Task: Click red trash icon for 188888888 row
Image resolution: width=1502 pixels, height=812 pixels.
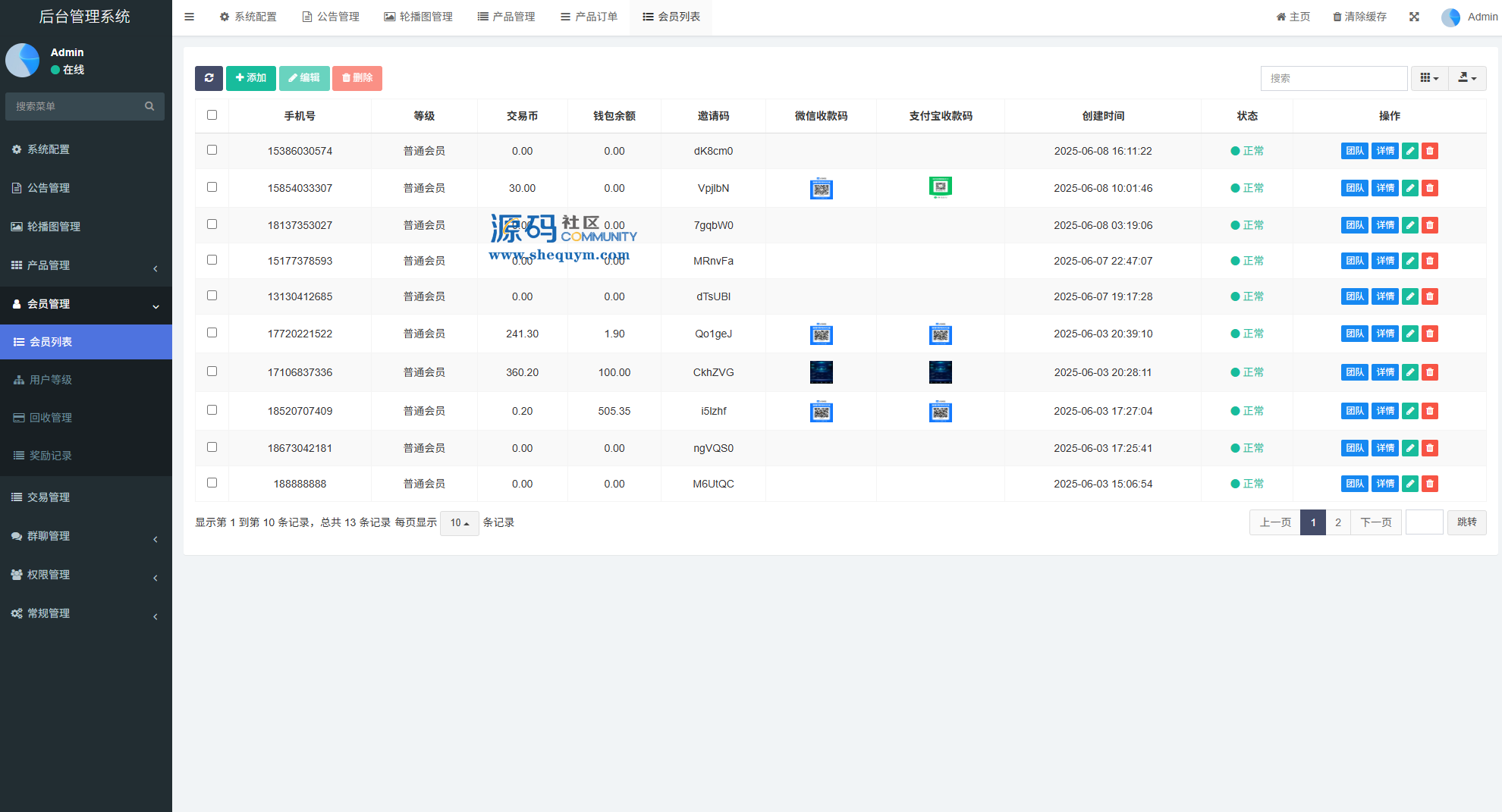Action: [1429, 484]
